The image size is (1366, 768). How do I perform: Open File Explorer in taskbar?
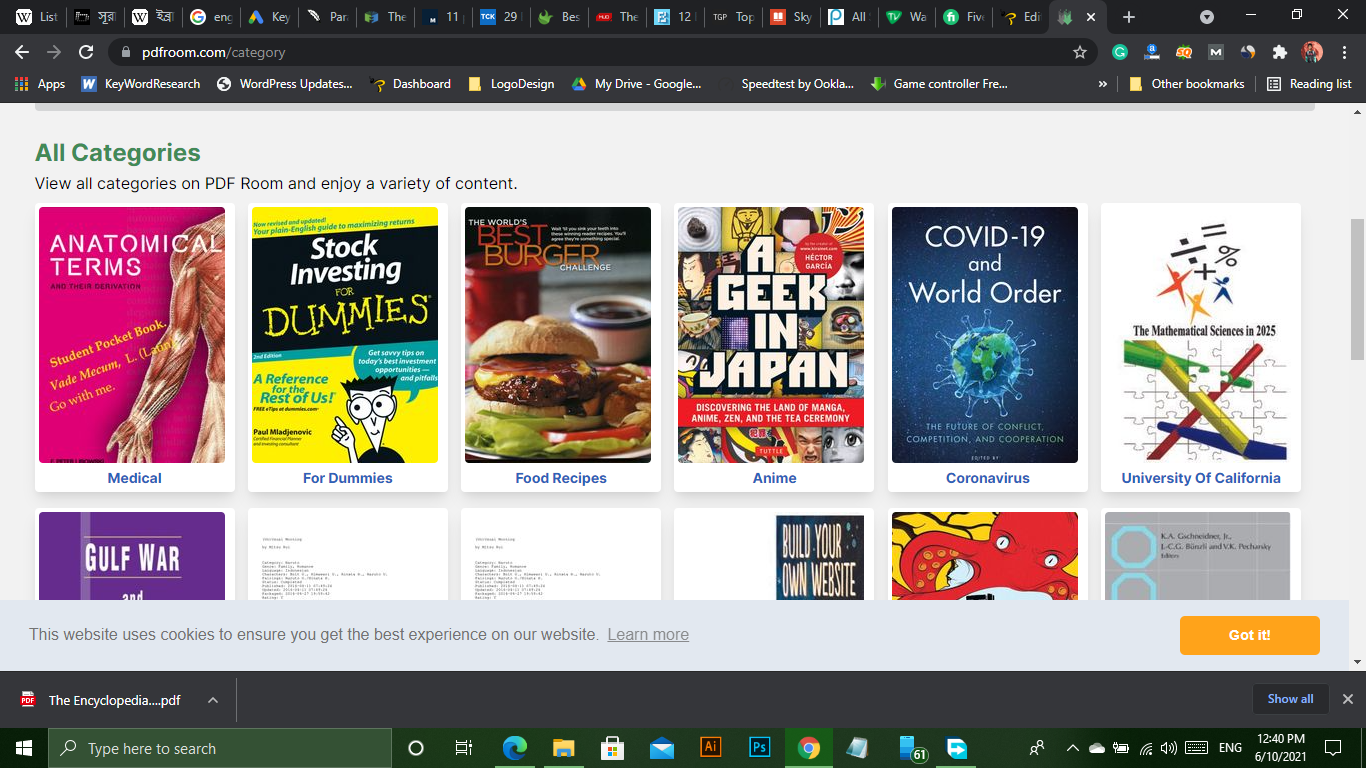[564, 748]
